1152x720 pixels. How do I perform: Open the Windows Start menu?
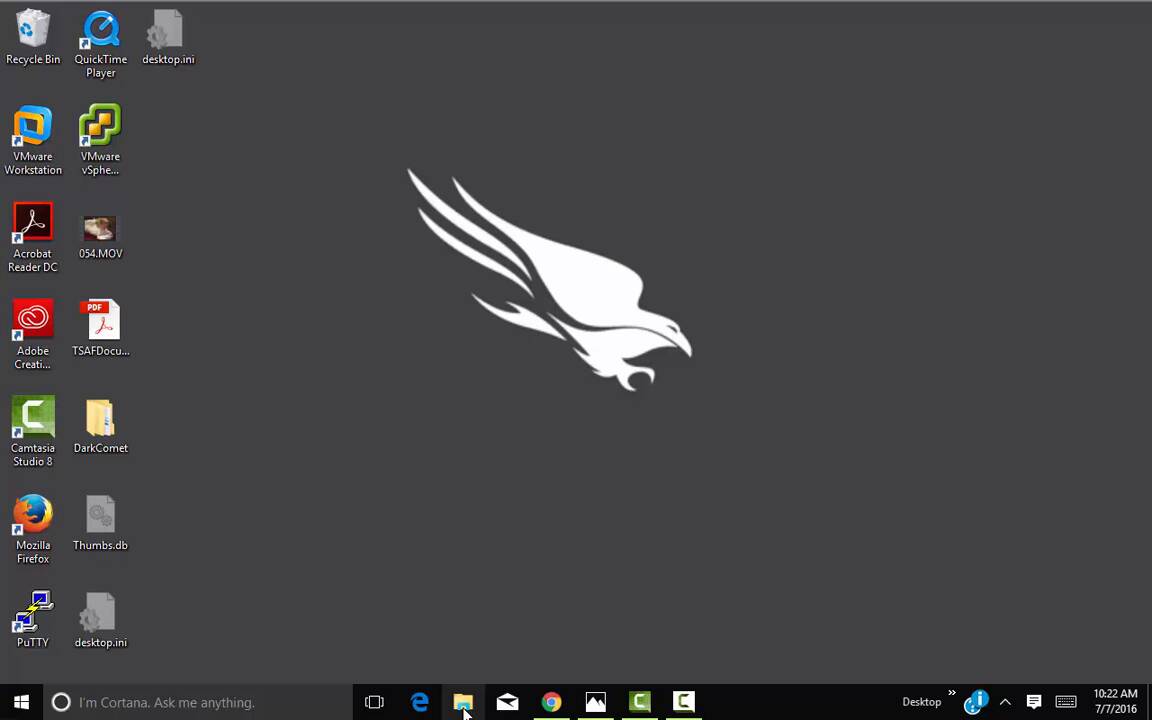click(x=21, y=702)
